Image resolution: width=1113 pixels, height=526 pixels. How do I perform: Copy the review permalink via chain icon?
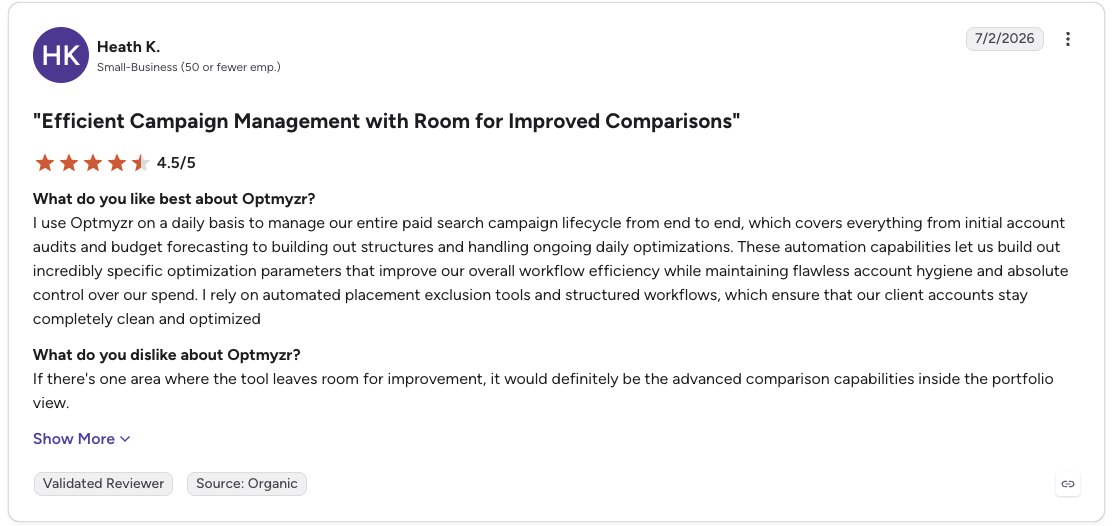coord(1068,484)
